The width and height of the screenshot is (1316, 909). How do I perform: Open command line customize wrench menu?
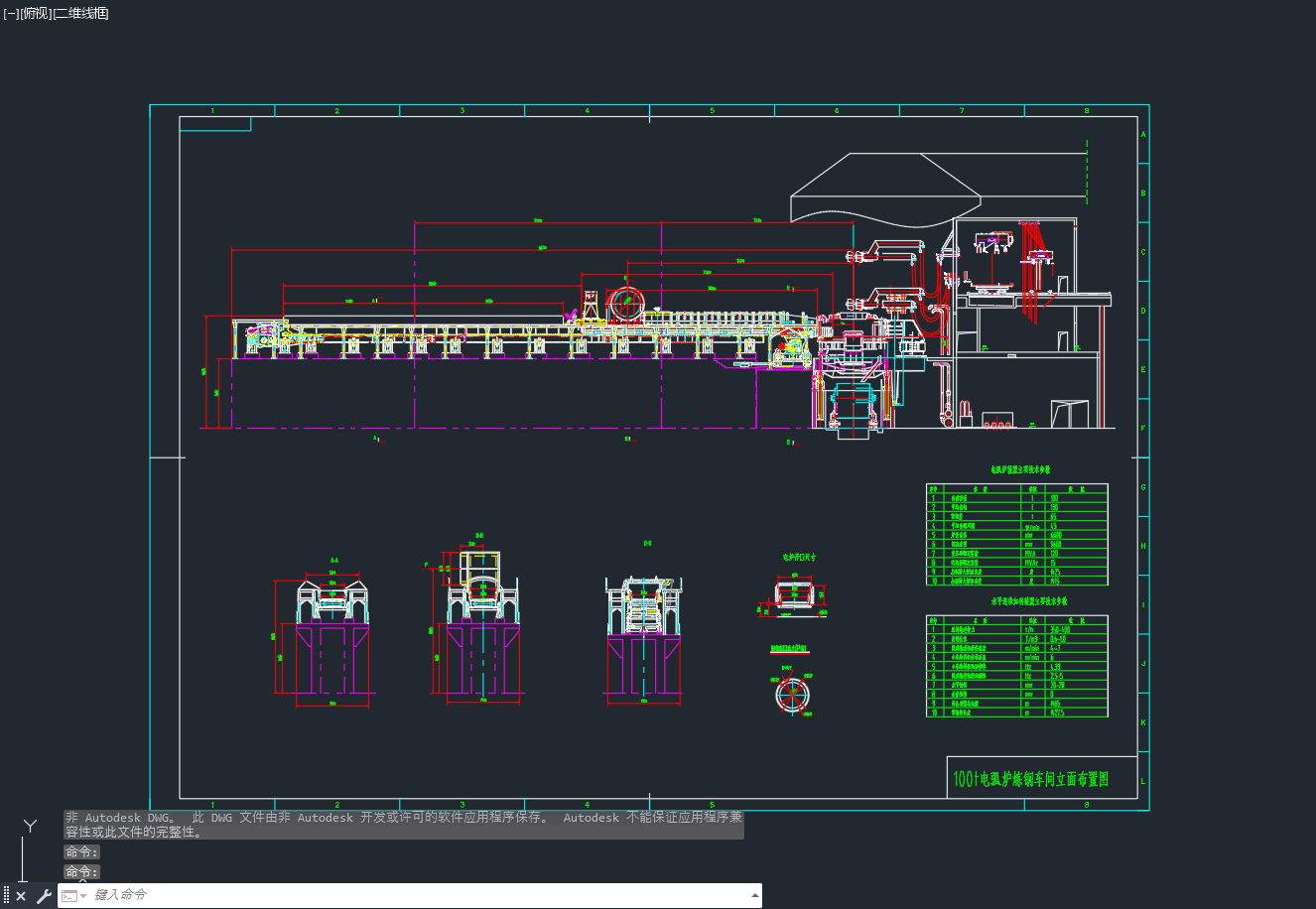(44, 896)
